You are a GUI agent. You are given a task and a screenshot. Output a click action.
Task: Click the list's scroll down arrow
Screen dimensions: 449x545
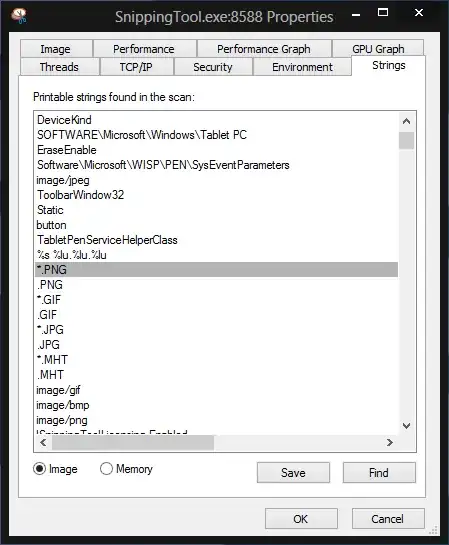tap(406, 425)
